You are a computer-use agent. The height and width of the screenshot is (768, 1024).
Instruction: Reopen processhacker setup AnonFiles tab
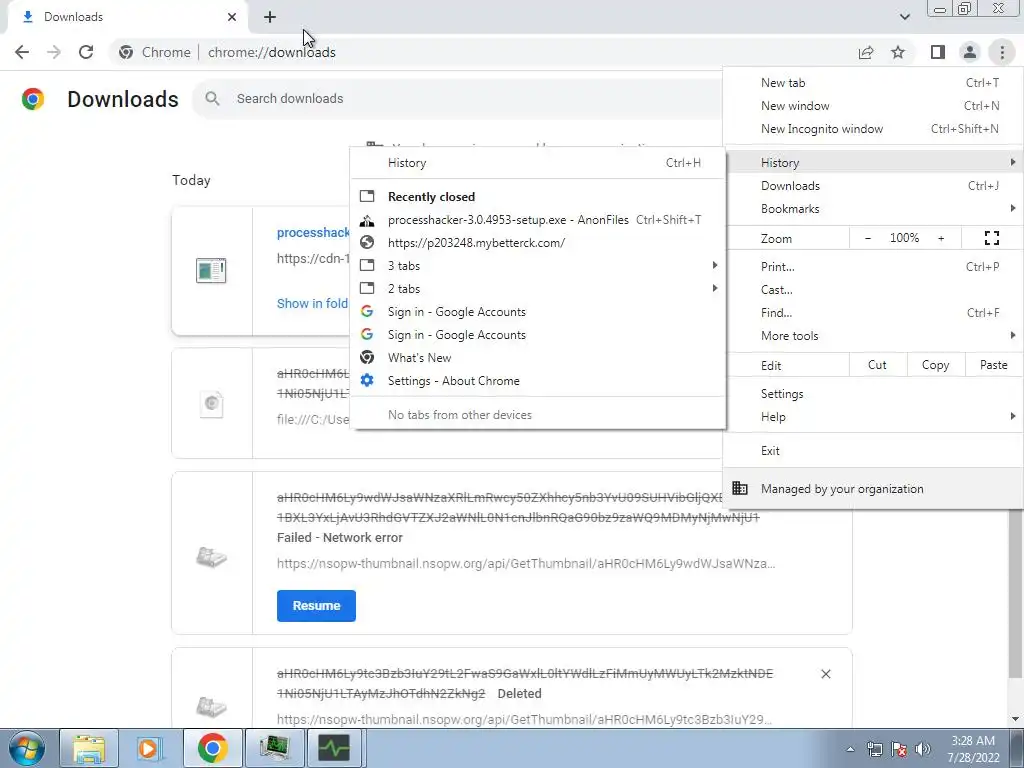click(x=537, y=219)
